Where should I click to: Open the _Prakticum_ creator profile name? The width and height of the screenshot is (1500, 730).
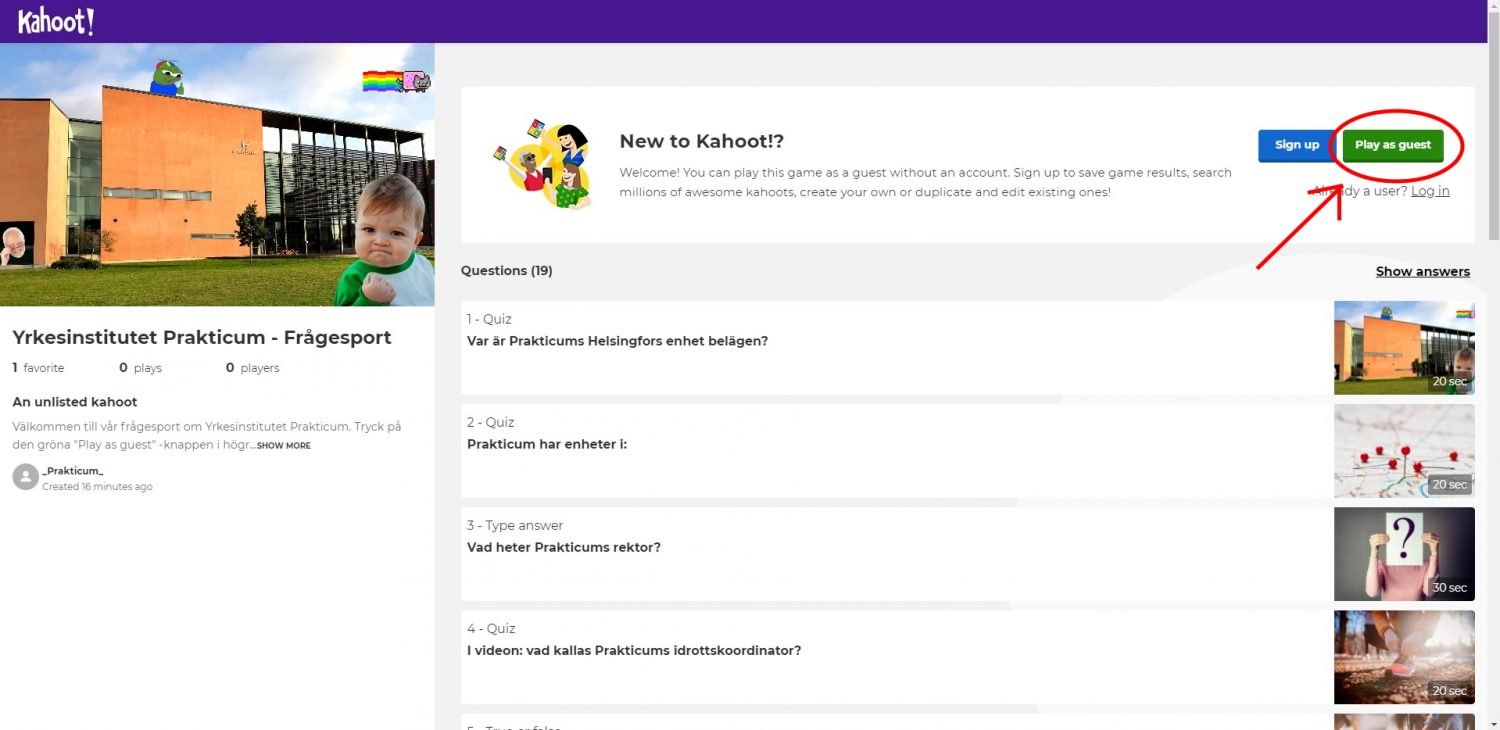pyautogui.click(x=73, y=470)
